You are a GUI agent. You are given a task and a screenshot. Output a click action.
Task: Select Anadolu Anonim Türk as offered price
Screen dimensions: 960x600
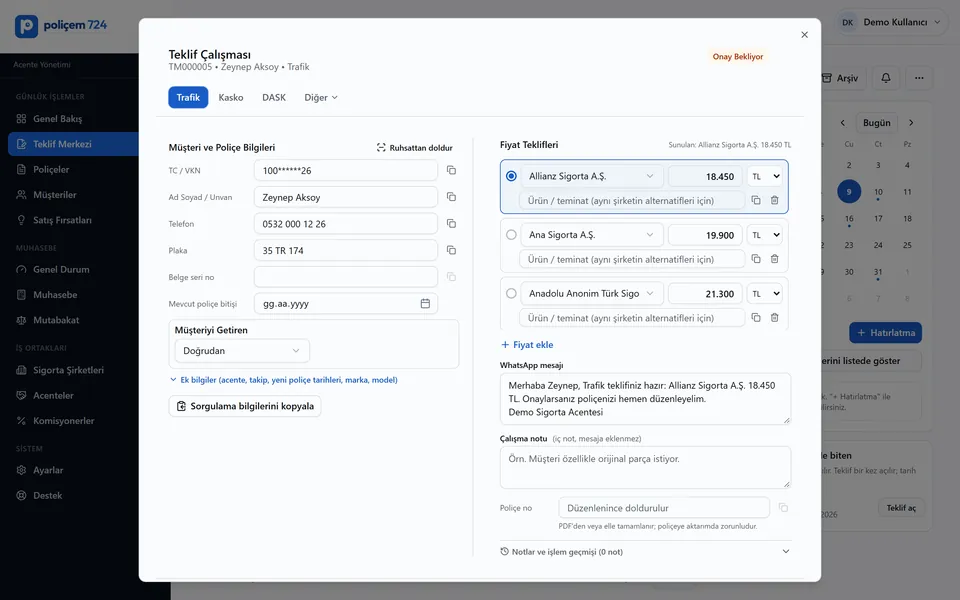tap(511, 293)
